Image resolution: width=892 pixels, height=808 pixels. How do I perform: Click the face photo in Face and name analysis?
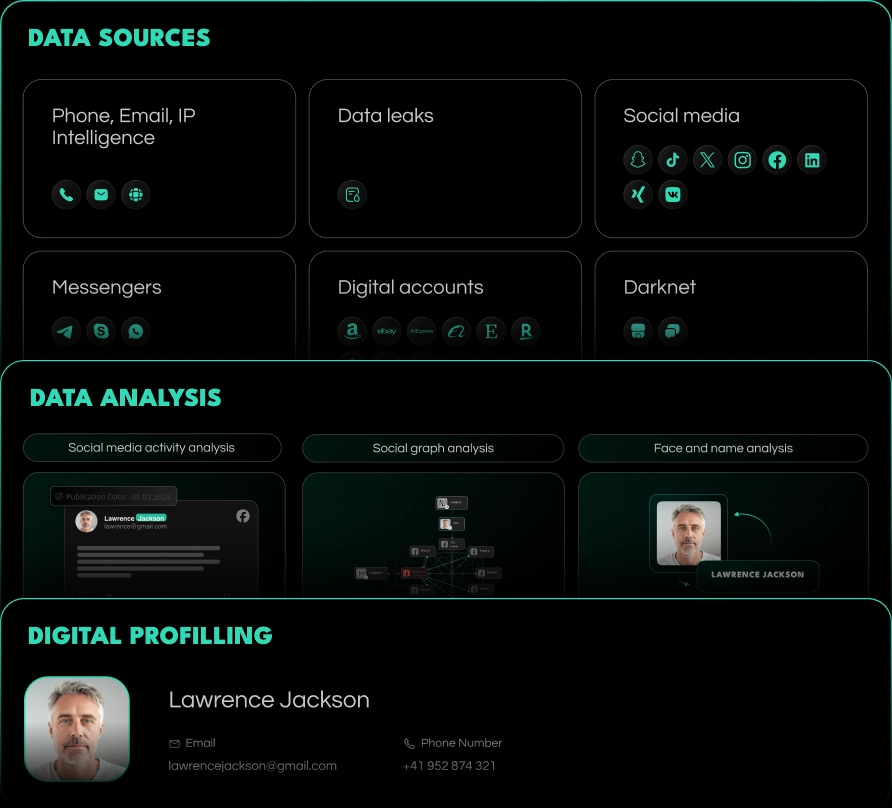(689, 533)
